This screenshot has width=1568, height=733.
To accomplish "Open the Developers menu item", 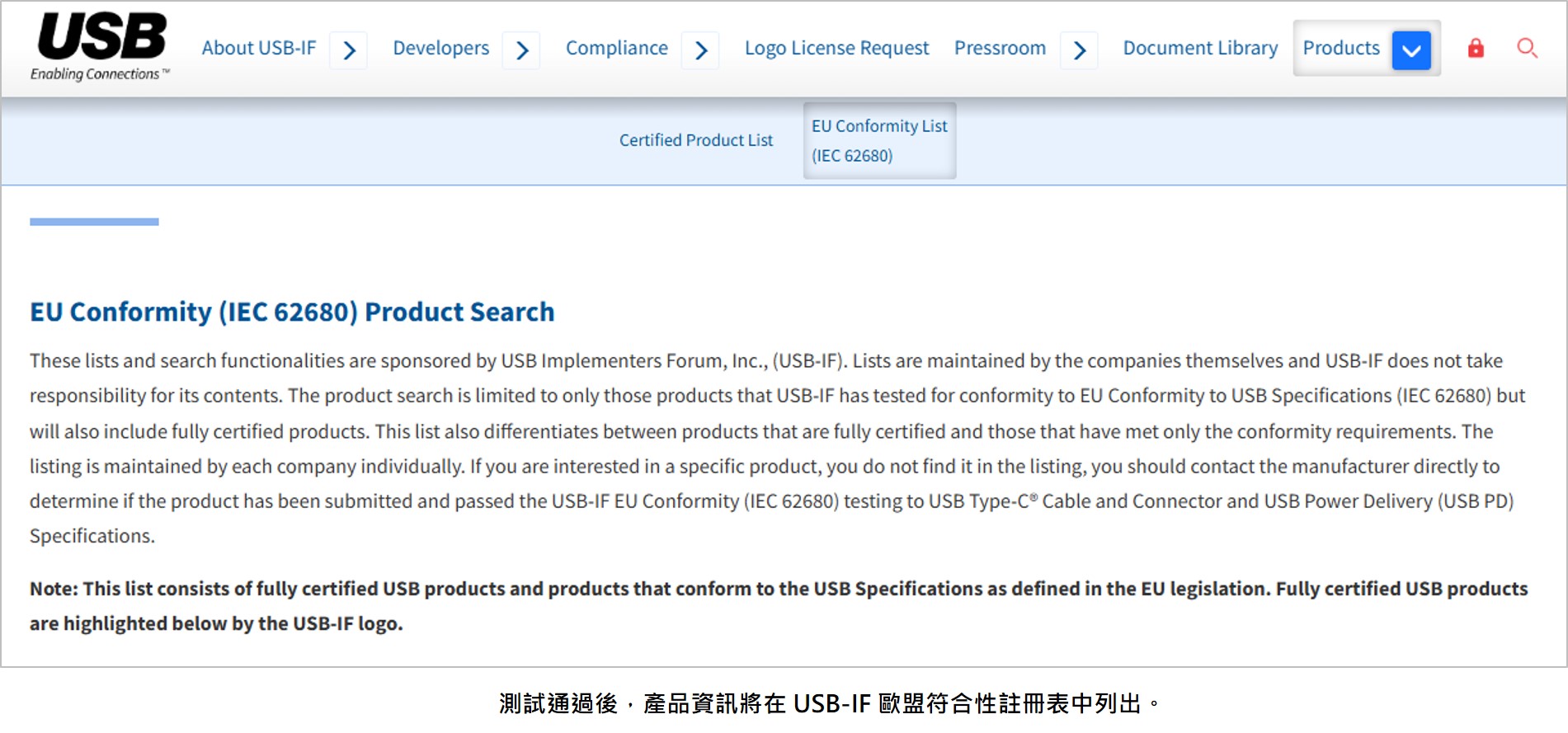I will (x=441, y=48).
